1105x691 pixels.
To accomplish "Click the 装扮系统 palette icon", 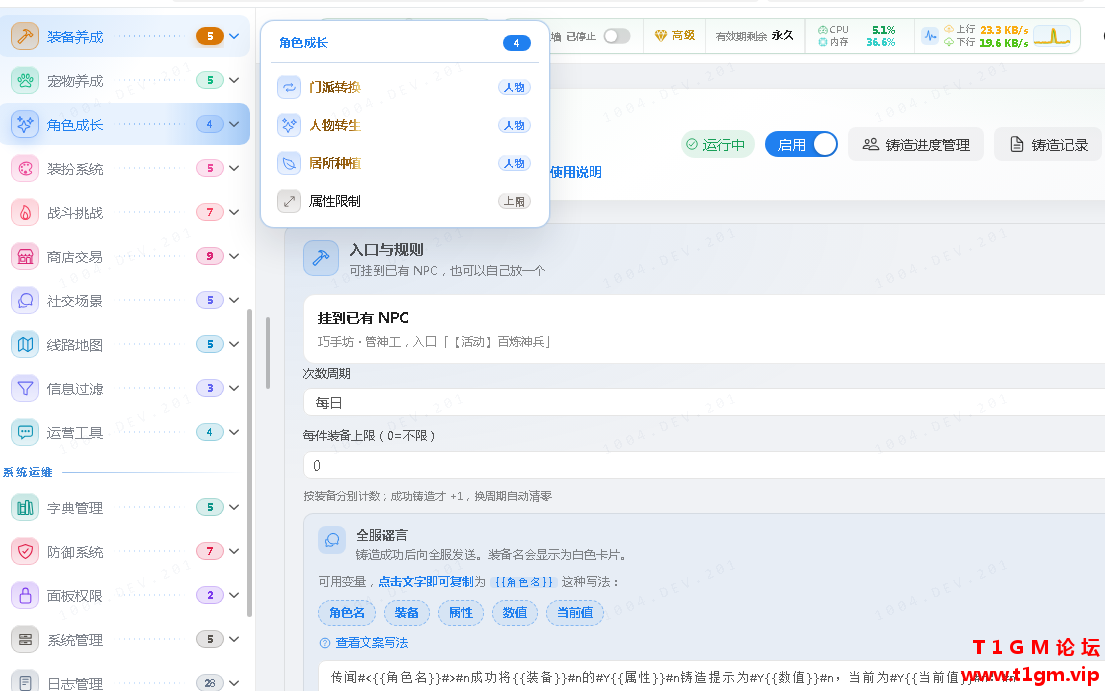I will pyautogui.click(x=25, y=168).
